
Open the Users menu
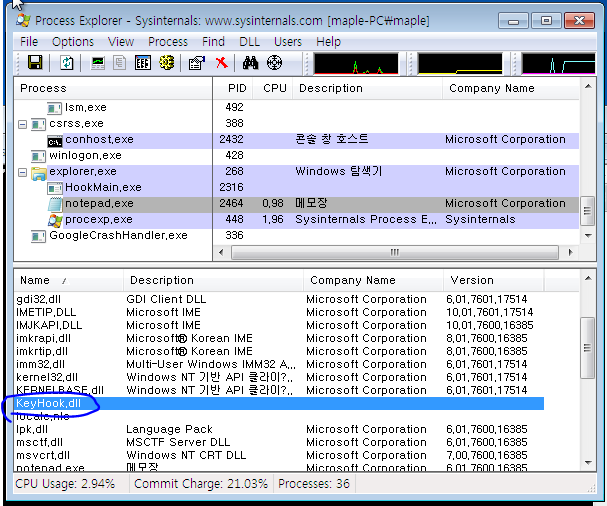(288, 41)
